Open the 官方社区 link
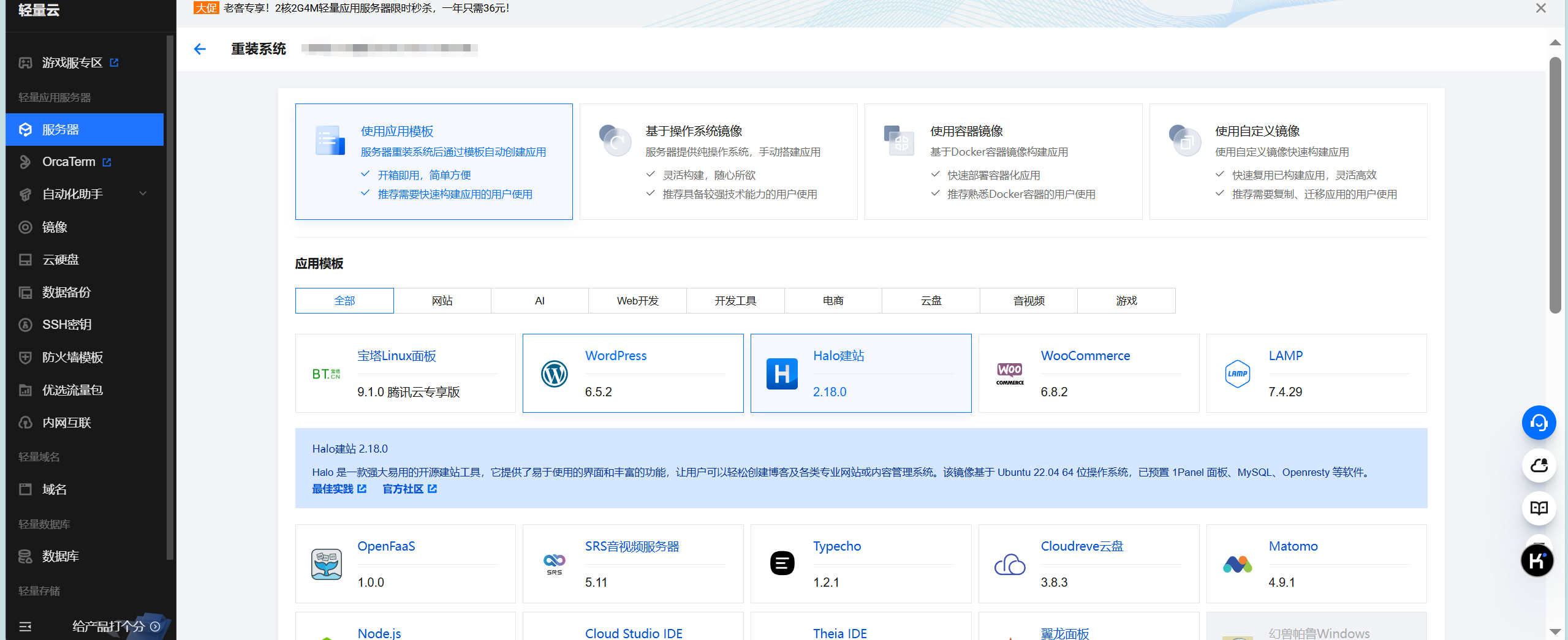Viewport: 1568px width, 640px height. (x=410, y=489)
